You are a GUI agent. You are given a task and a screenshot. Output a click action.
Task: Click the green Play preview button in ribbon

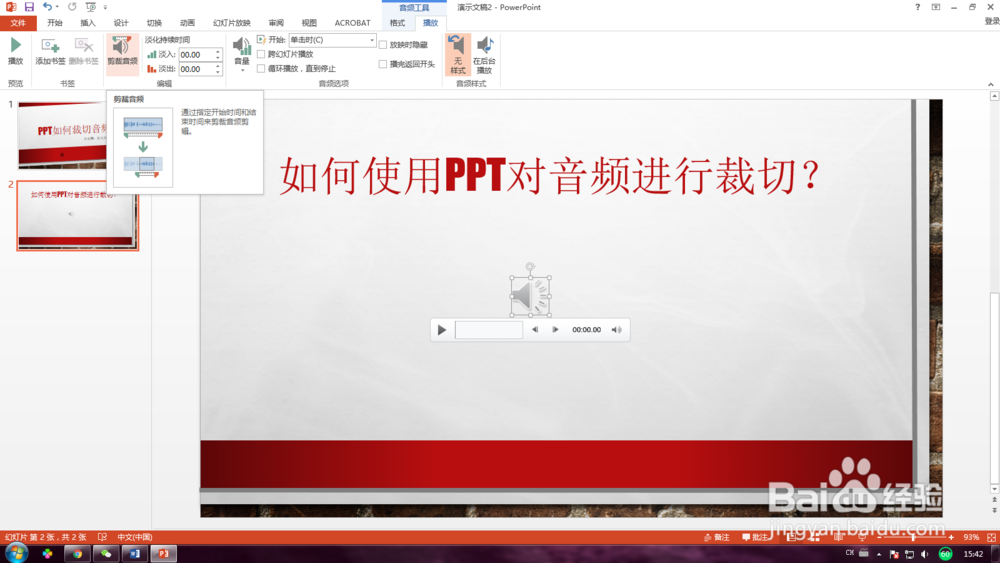(x=15, y=51)
